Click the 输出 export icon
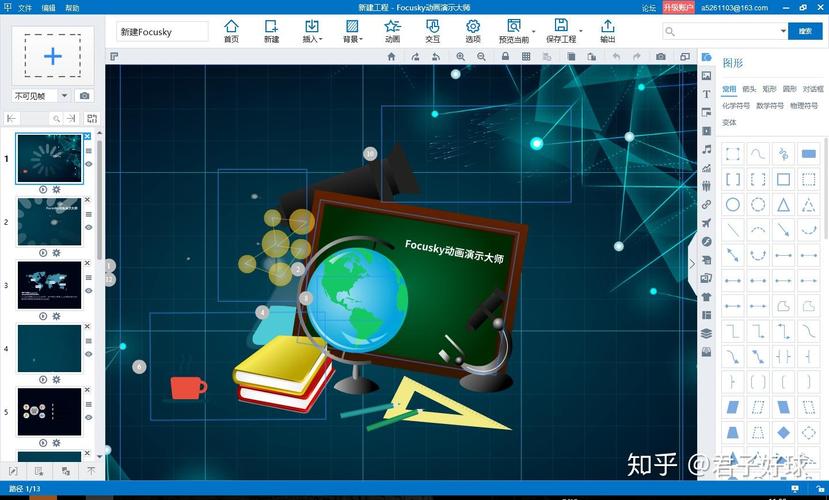 pos(607,31)
